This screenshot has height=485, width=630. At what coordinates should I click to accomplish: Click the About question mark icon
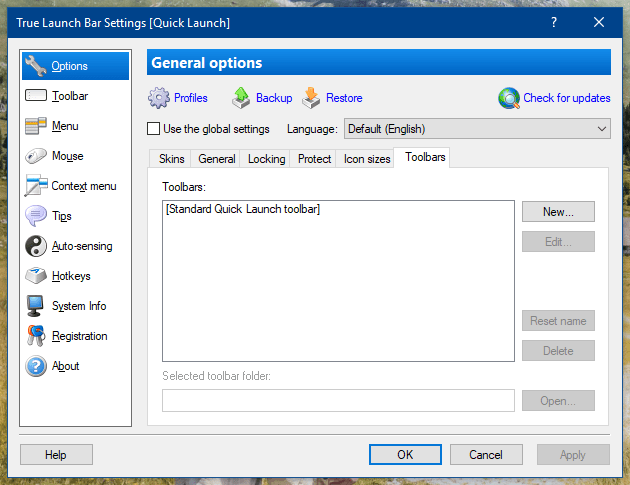click(35, 366)
